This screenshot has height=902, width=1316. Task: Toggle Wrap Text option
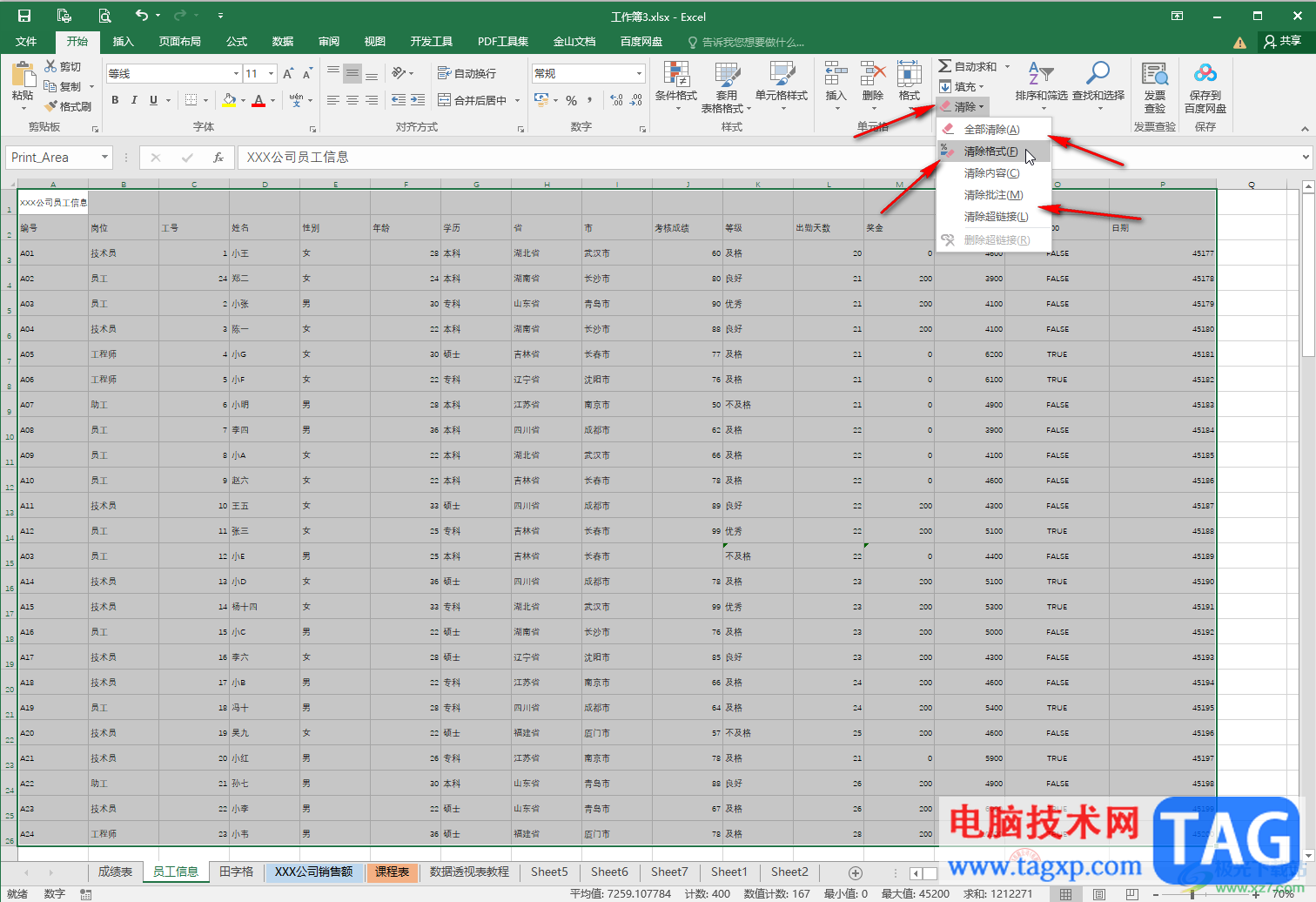(x=467, y=73)
